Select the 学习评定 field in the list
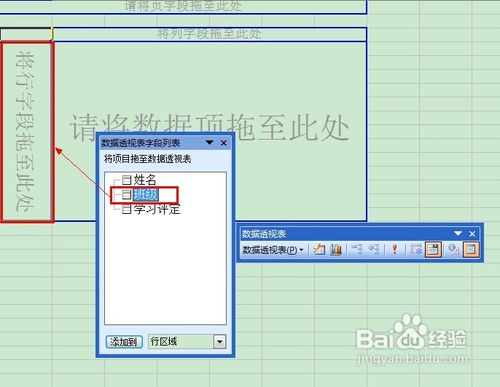 tap(157, 209)
